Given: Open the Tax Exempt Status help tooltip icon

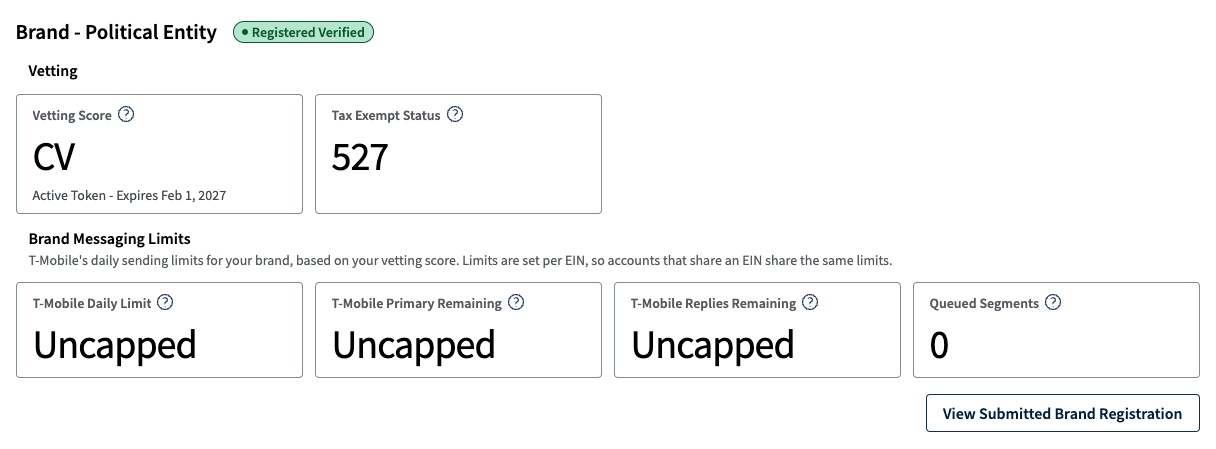Looking at the screenshot, I should pyautogui.click(x=455, y=114).
